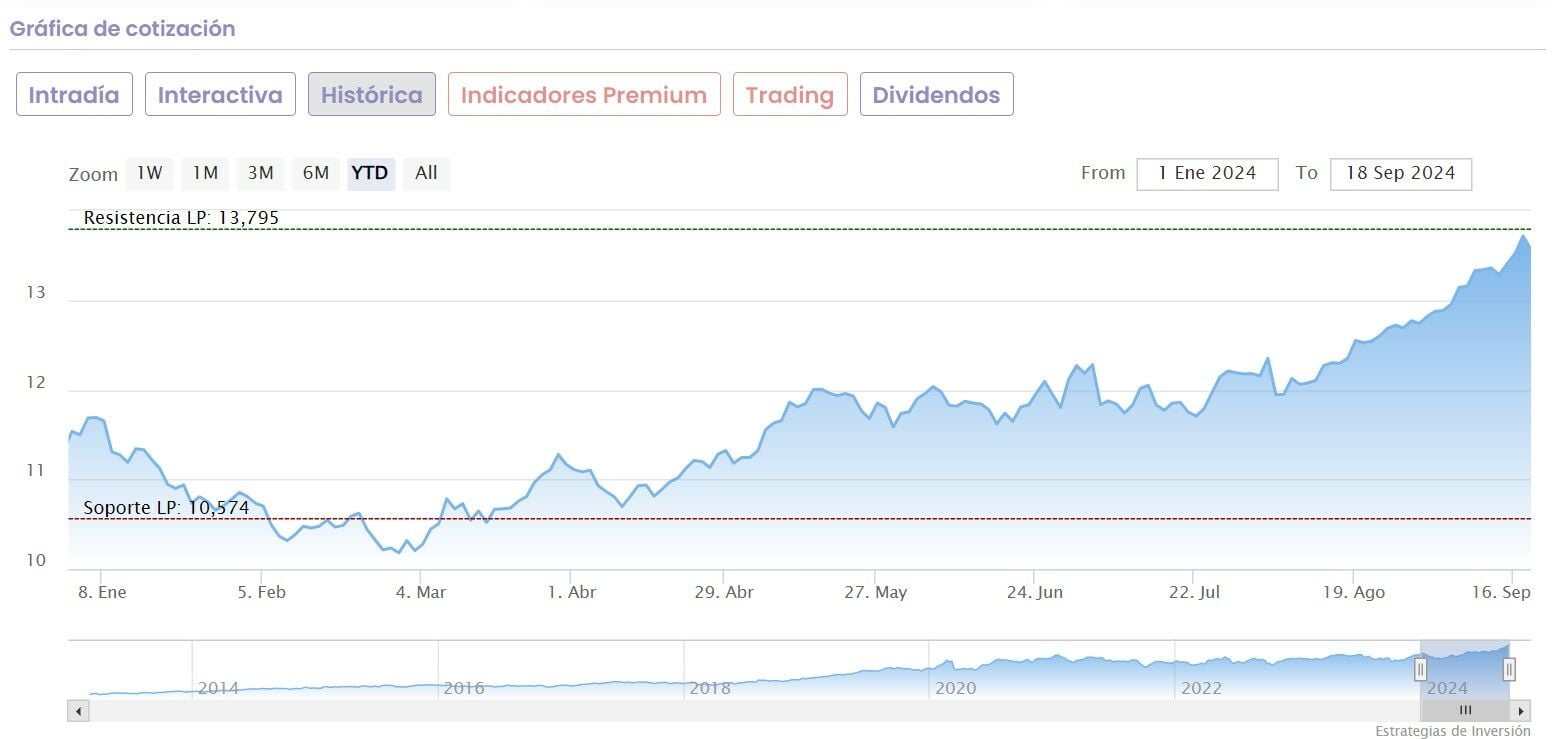Viewport: 1553px width, 739px height.
Task: Click the navigator left range handle
Action: tap(1420, 669)
